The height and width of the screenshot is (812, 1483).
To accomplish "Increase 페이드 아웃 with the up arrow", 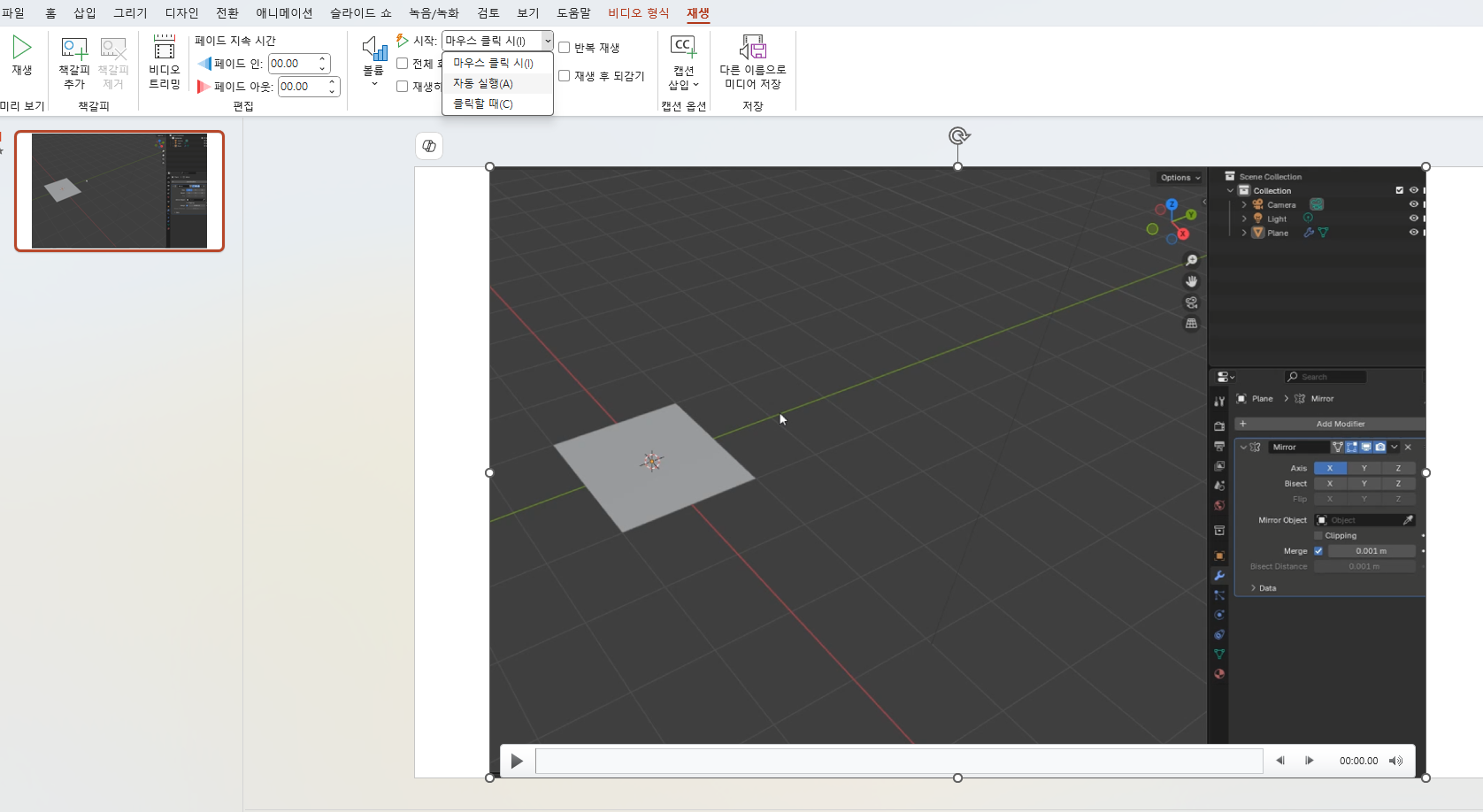I will click(x=333, y=82).
